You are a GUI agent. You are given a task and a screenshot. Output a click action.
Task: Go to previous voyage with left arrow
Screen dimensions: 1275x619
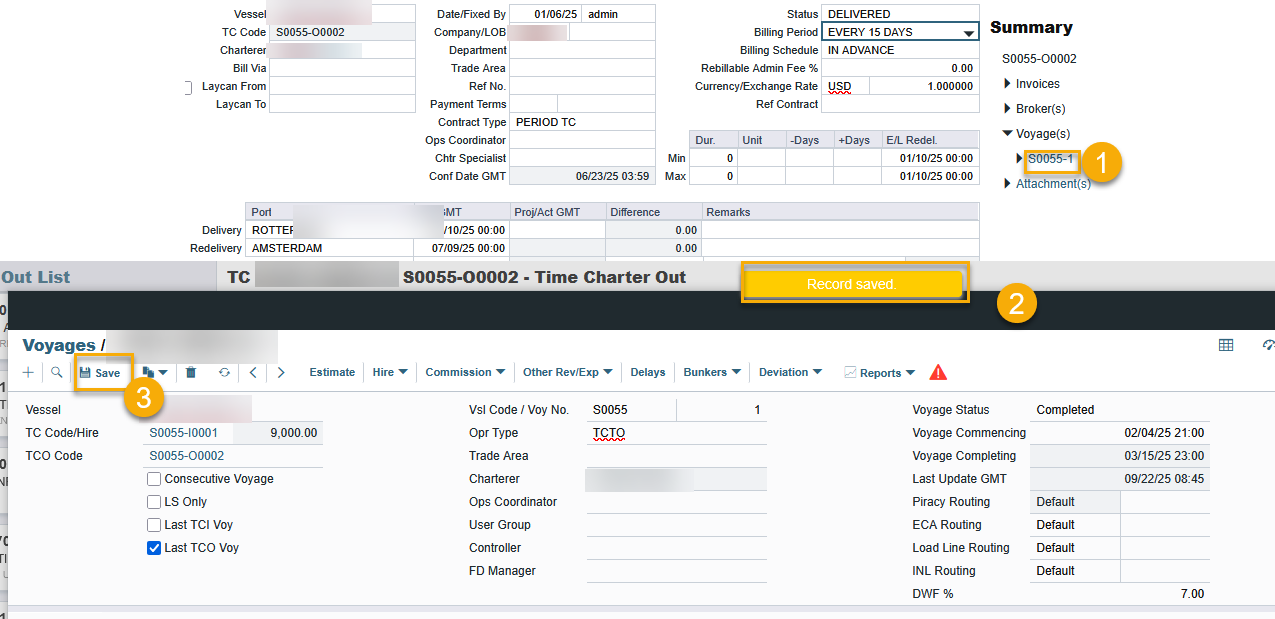(253, 372)
